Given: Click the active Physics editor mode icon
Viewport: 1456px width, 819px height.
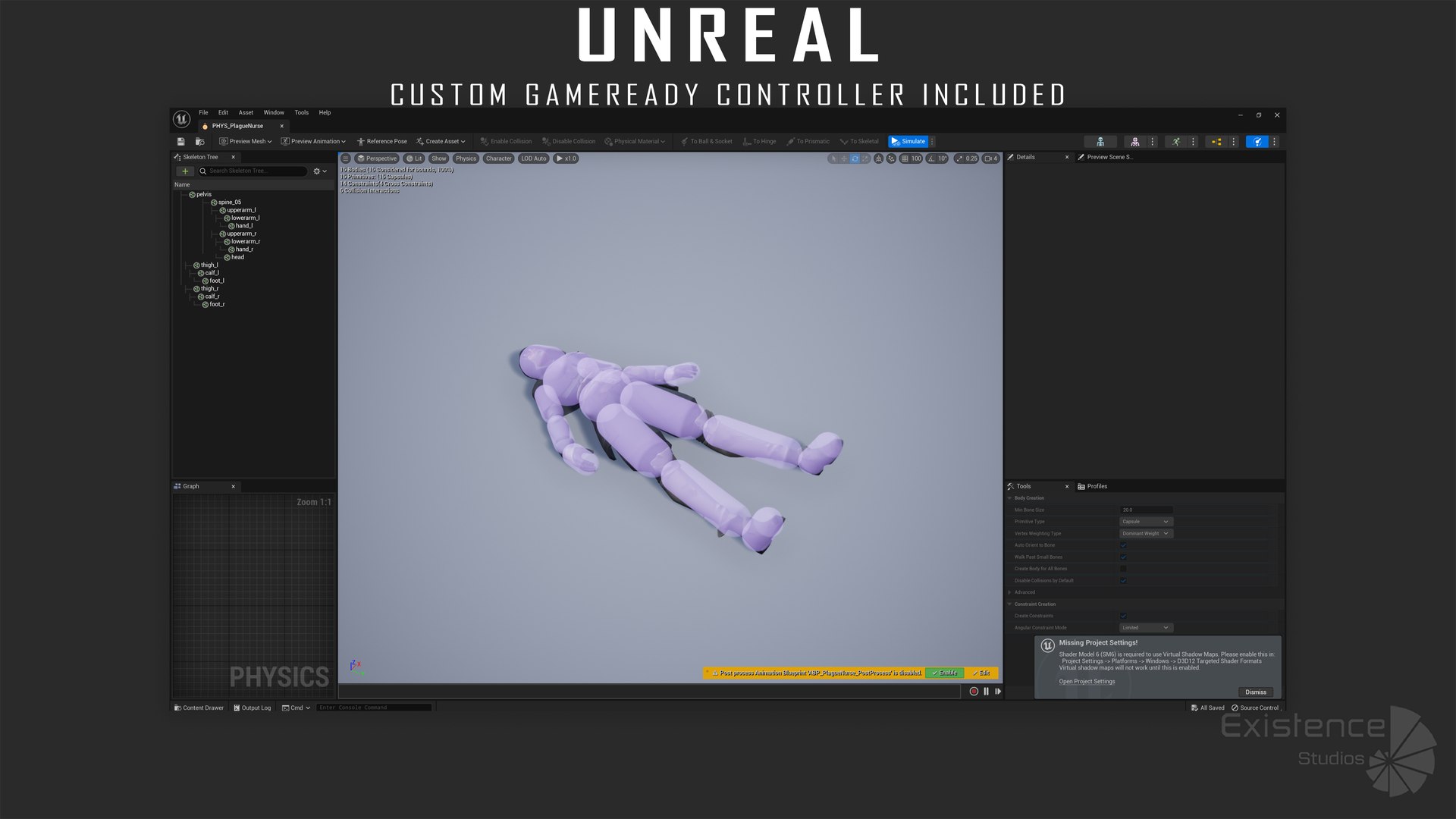Looking at the screenshot, I should [1257, 141].
